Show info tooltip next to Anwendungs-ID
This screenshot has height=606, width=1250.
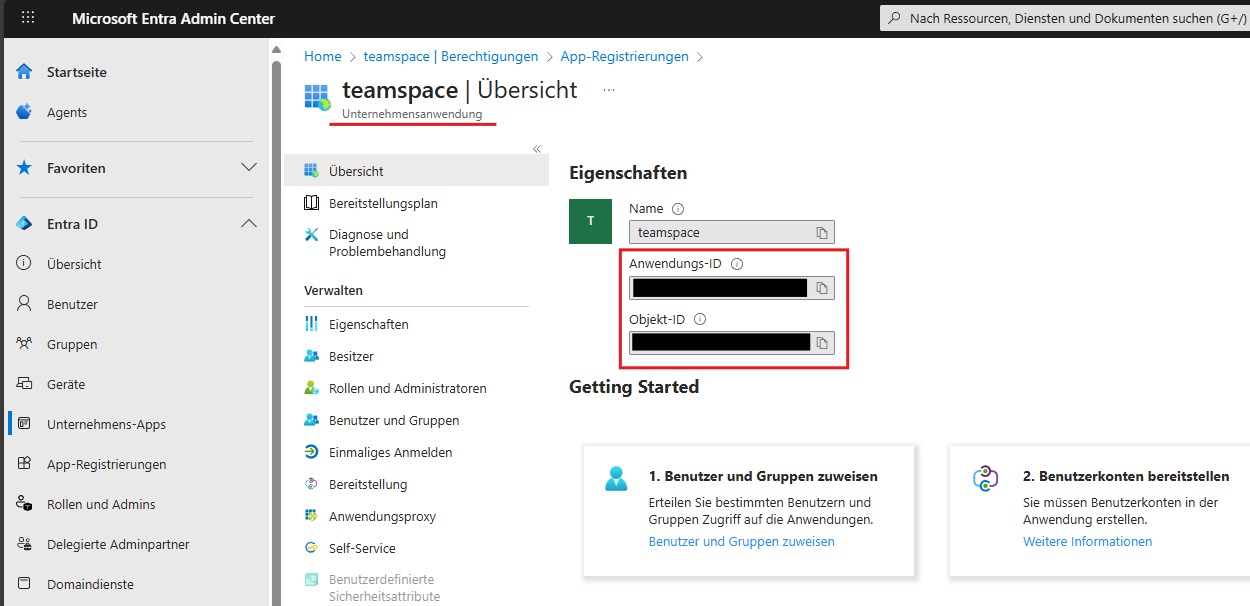[x=737, y=264]
